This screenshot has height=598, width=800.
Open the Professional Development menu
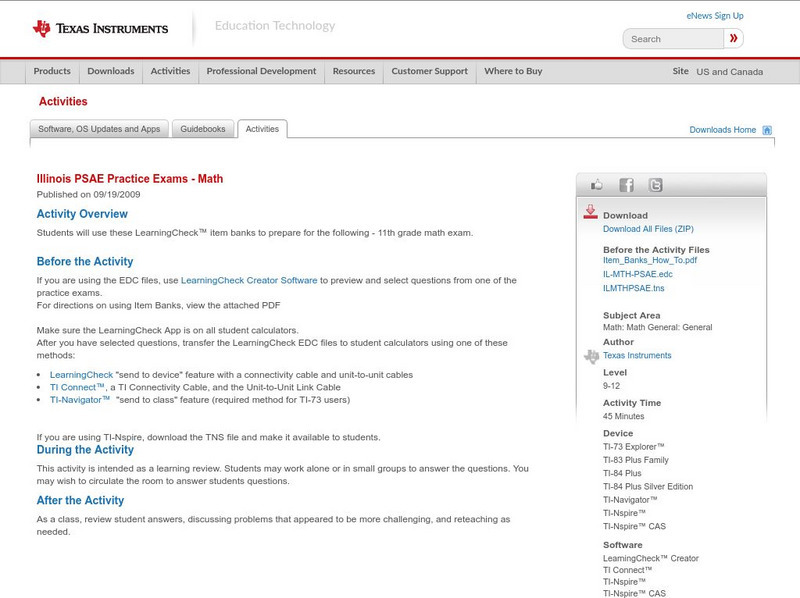click(260, 71)
